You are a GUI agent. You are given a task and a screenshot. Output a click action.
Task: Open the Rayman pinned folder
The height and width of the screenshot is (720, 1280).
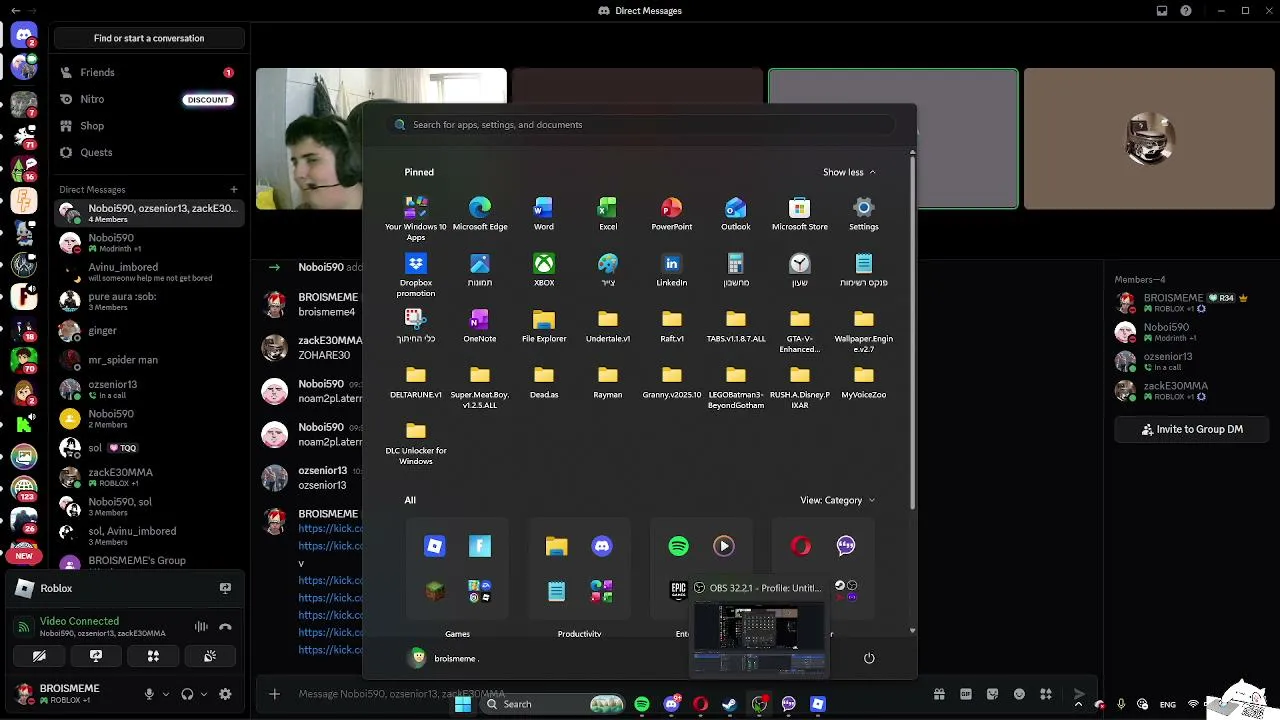(608, 381)
